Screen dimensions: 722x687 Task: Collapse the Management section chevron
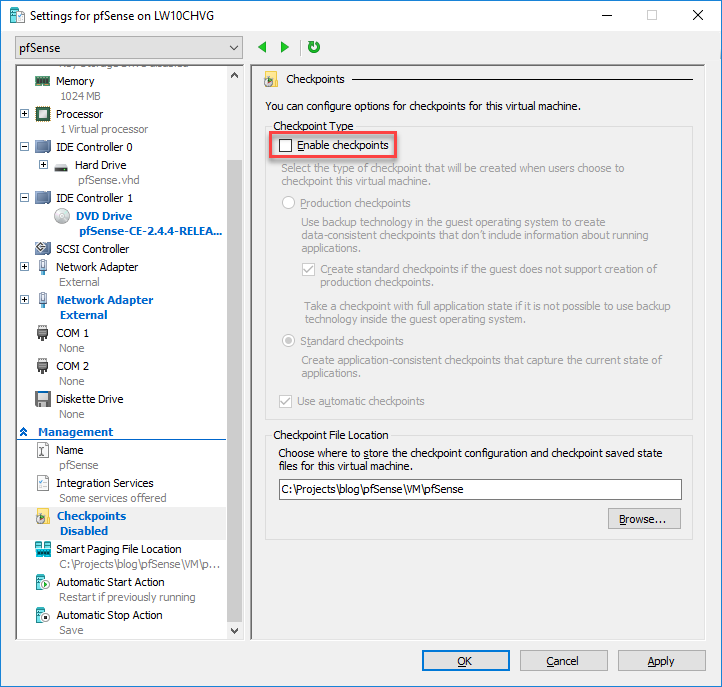point(24,432)
